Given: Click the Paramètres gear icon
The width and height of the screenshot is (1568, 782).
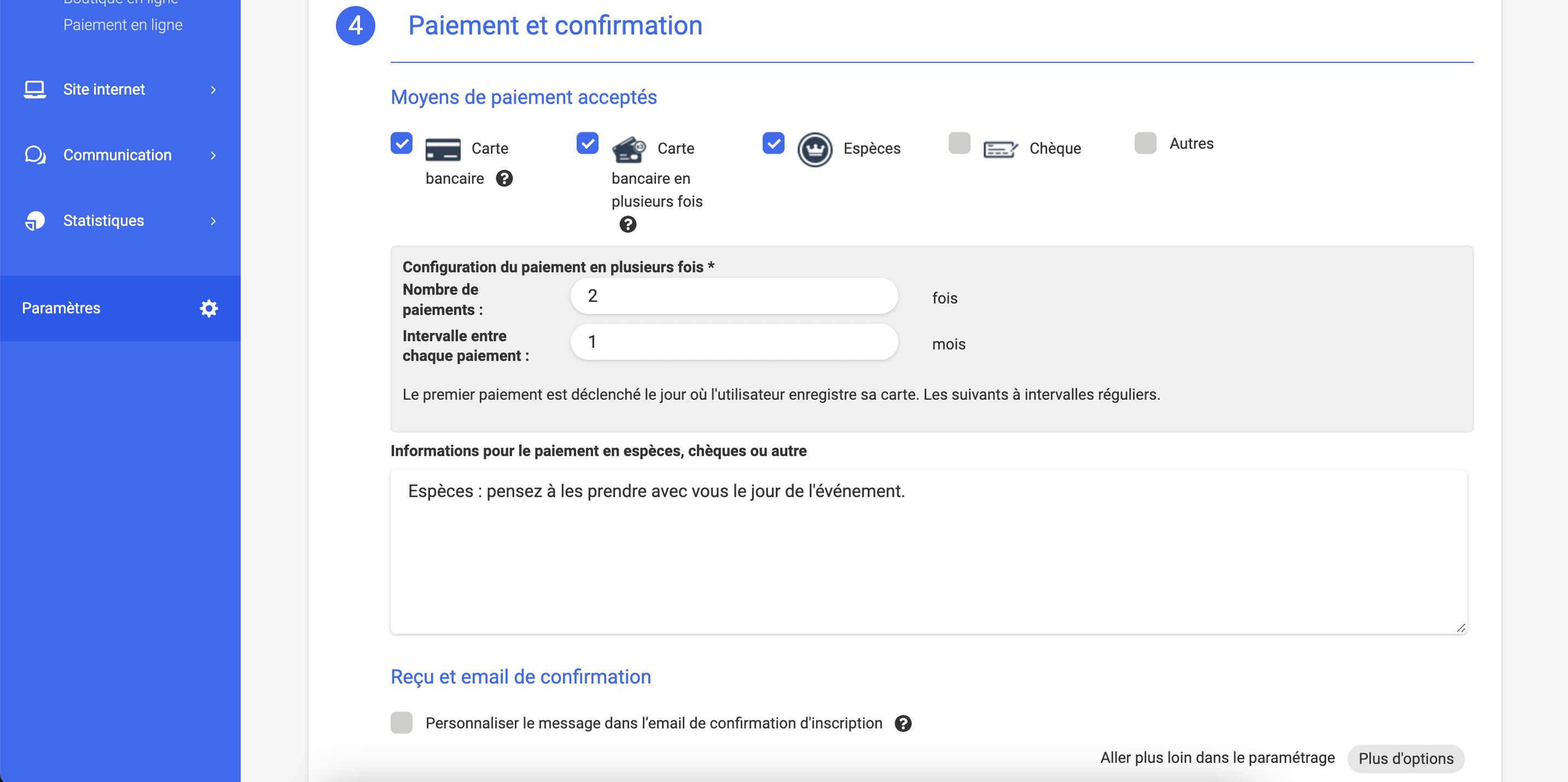Looking at the screenshot, I should coord(209,308).
